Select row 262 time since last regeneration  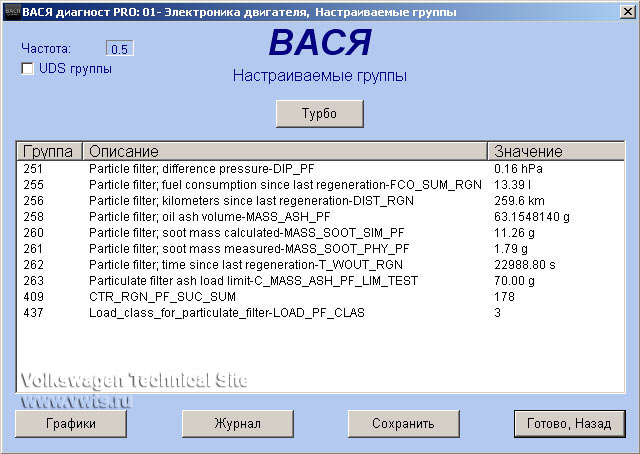coord(320,265)
